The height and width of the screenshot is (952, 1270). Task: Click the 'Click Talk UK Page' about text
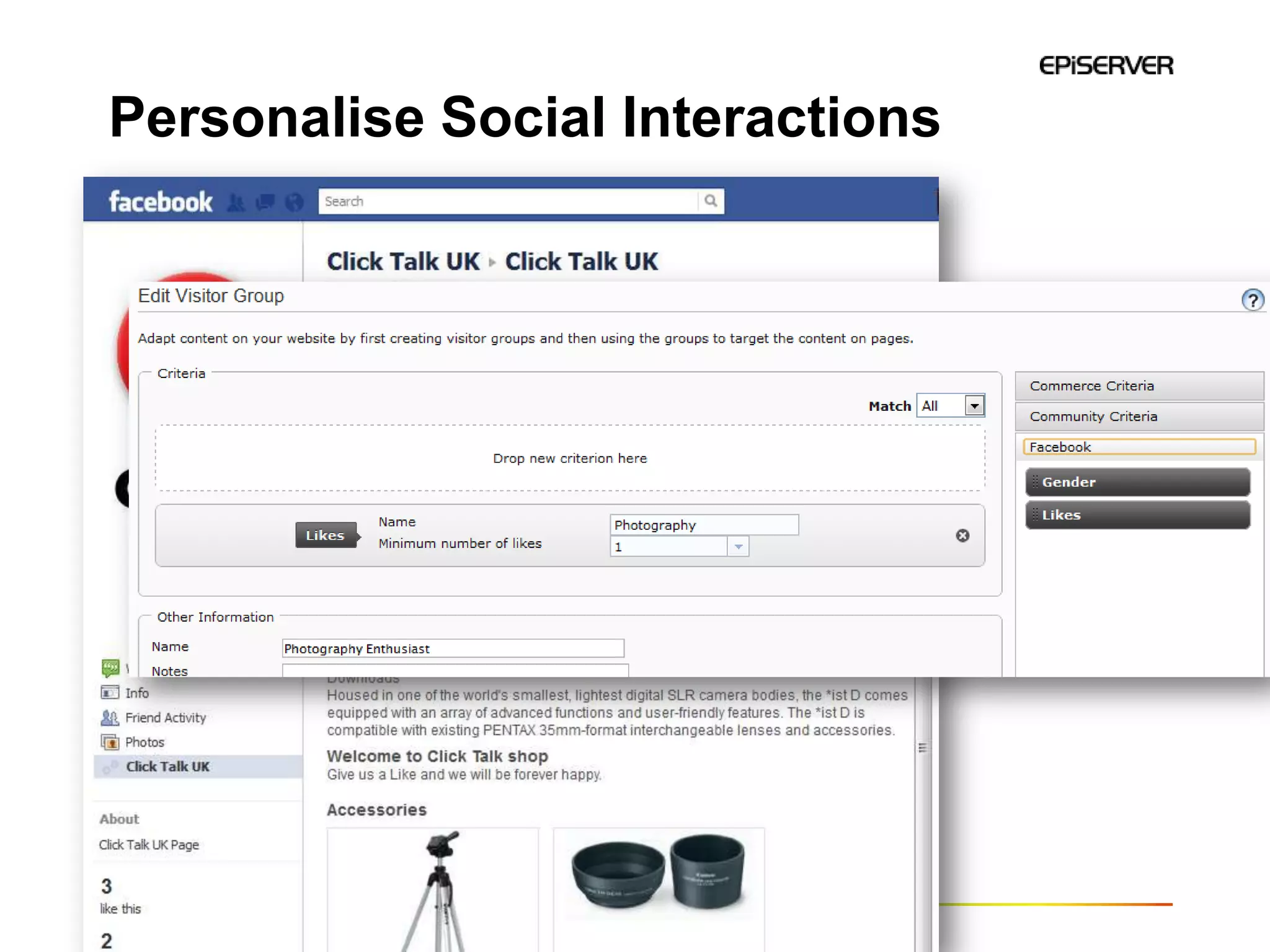(149, 845)
